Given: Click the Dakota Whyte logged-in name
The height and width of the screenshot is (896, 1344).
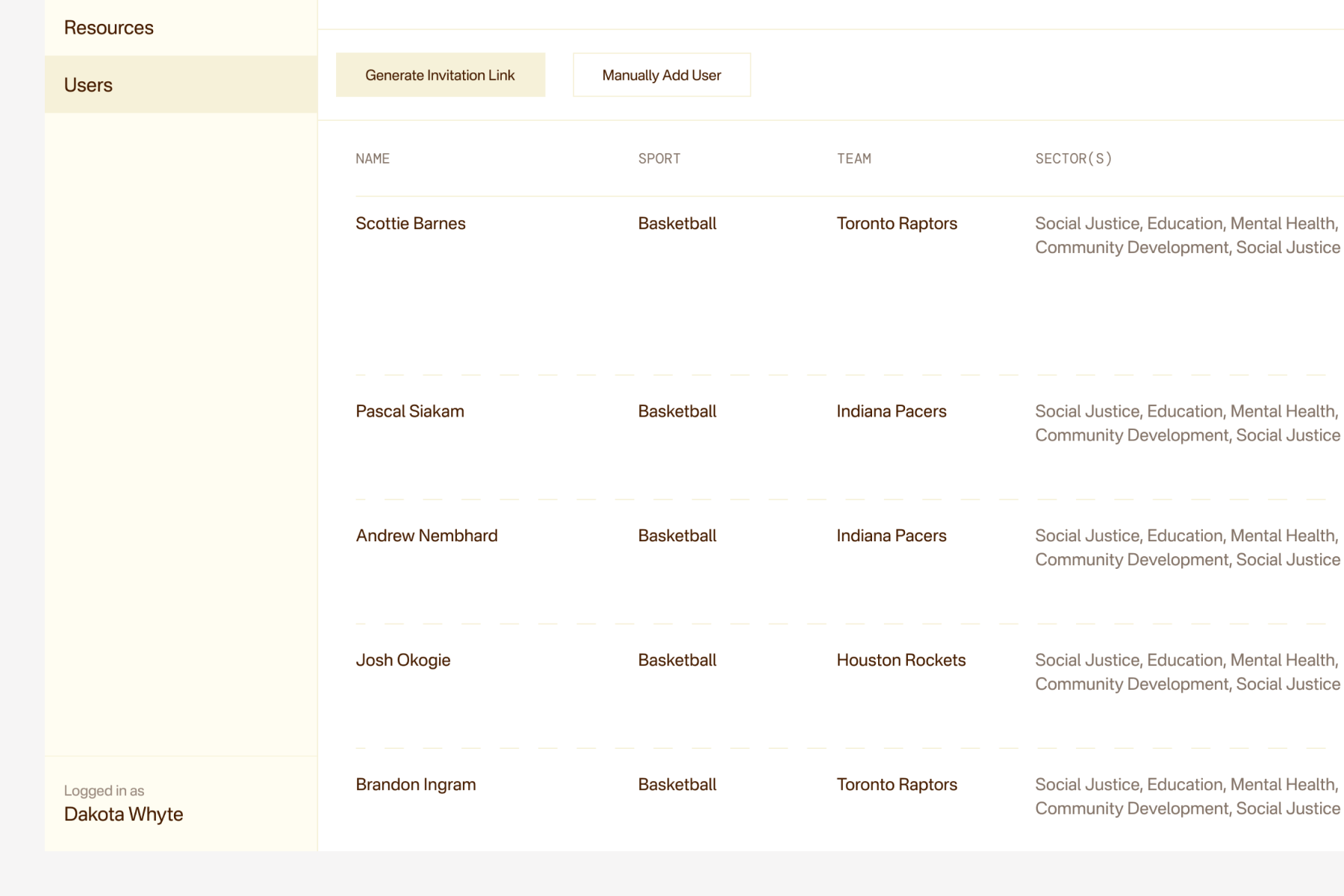Looking at the screenshot, I should [123, 815].
